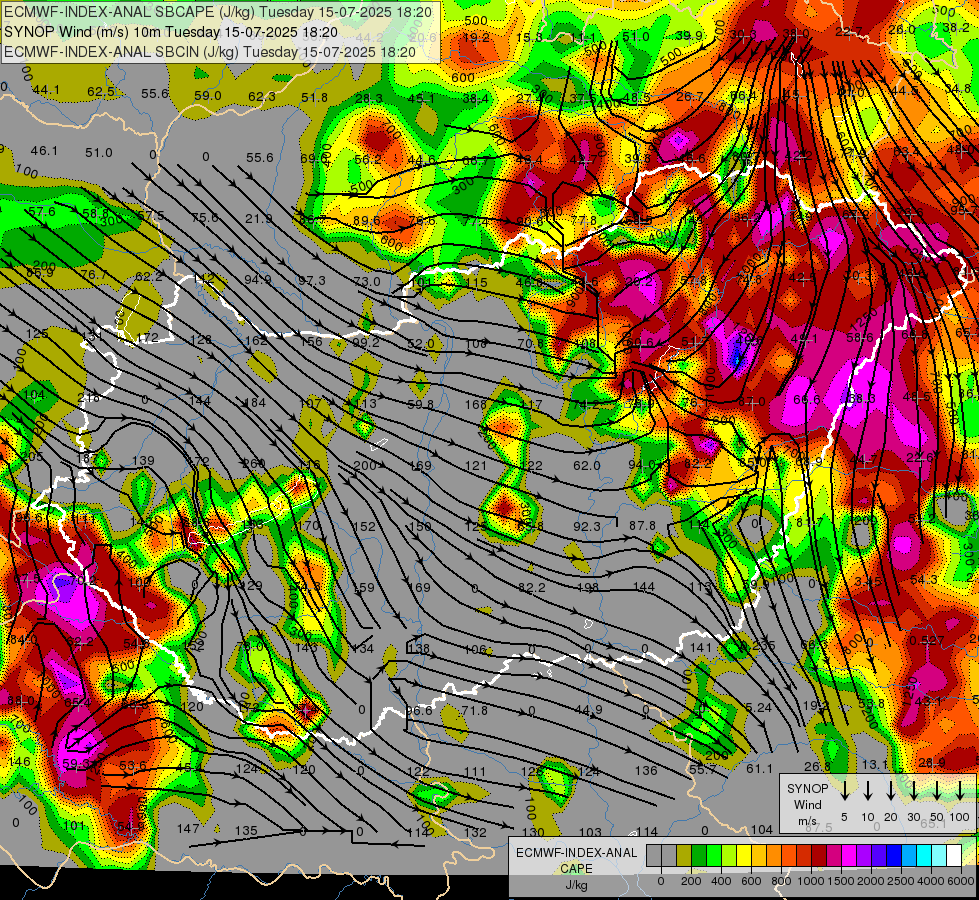The height and width of the screenshot is (900, 979).
Task: Click the map value 198
Action: click(x=588, y=587)
